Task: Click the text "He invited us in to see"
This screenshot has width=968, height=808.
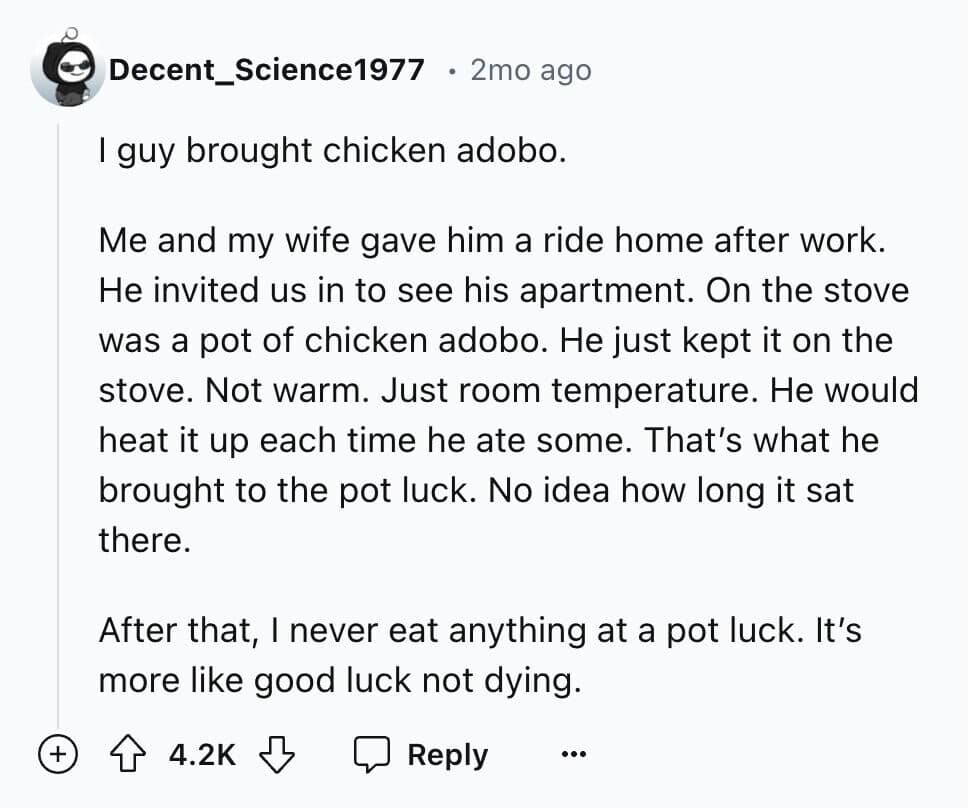Action: point(276,291)
